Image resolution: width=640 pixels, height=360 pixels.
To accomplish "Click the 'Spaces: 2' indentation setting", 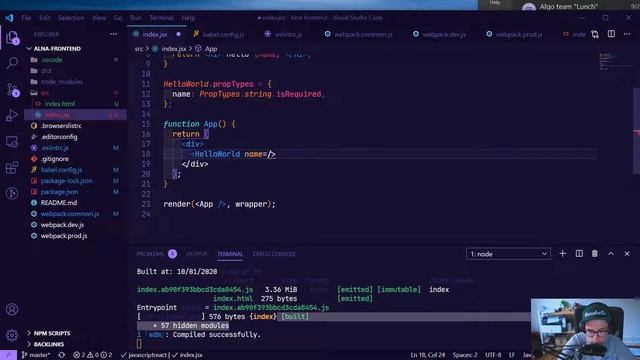I will (465, 355).
